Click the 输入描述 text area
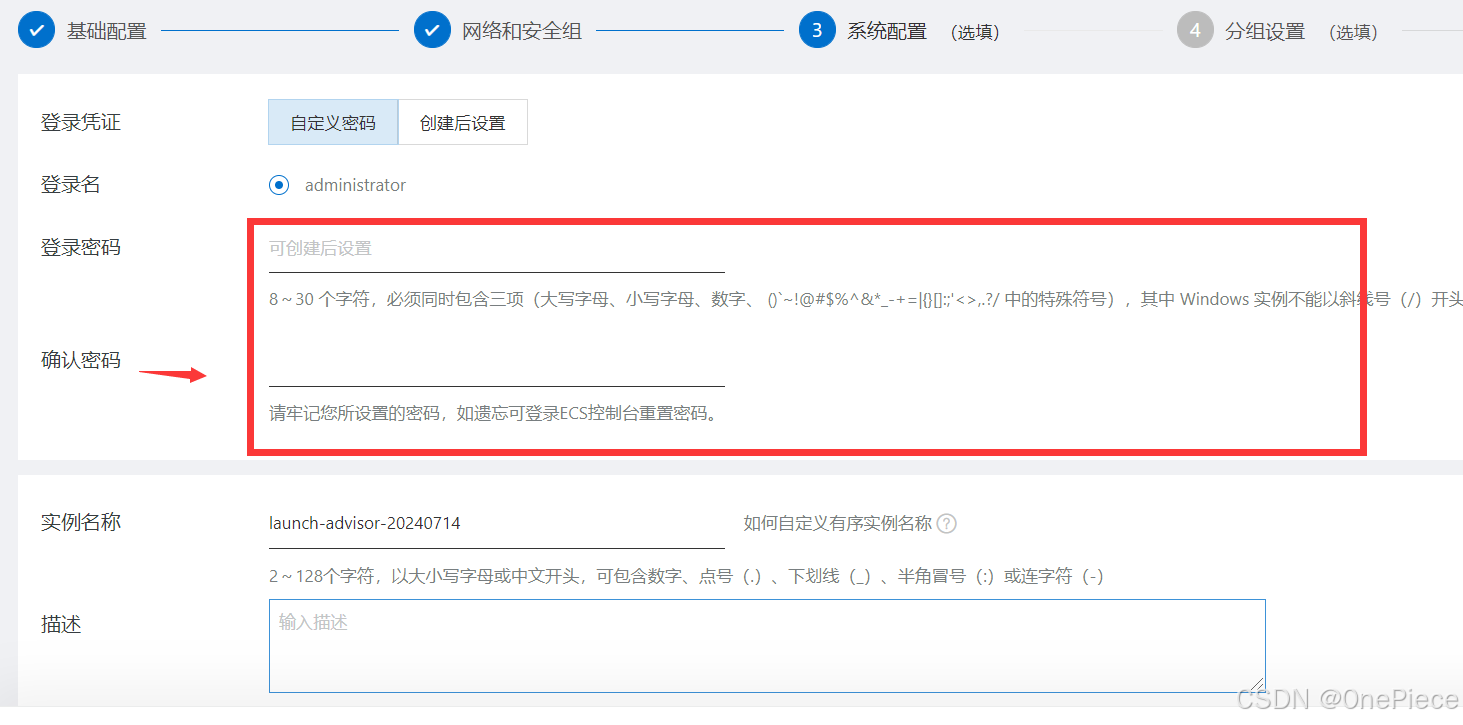Screen dimensions: 1463x725 [x=767, y=646]
